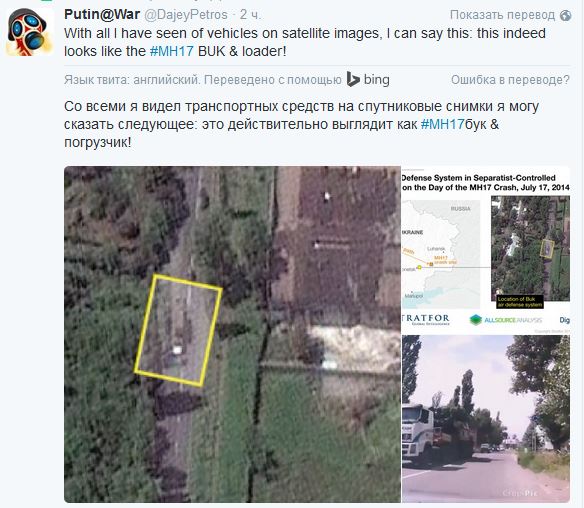Click the yellow rectangle marking the vehicle
This screenshot has height=508, width=584.
(178, 330)
